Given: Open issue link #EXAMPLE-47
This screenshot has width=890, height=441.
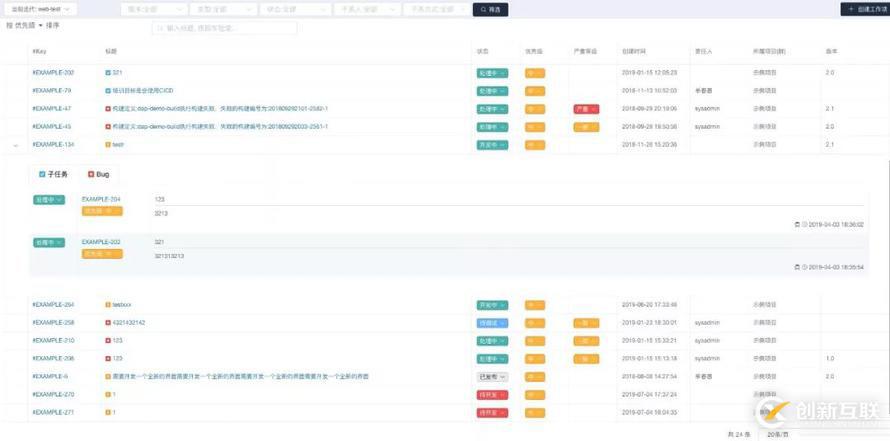Looking at the screenshot, I should point(52,108).
